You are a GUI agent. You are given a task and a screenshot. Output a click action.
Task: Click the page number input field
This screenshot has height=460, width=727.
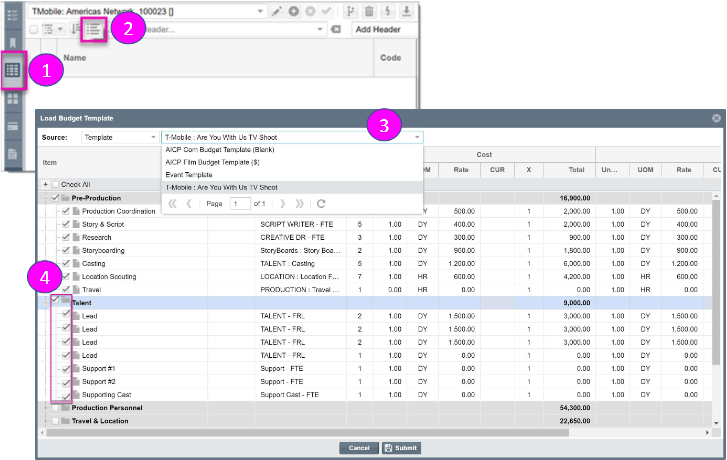[x=240, y=204]
